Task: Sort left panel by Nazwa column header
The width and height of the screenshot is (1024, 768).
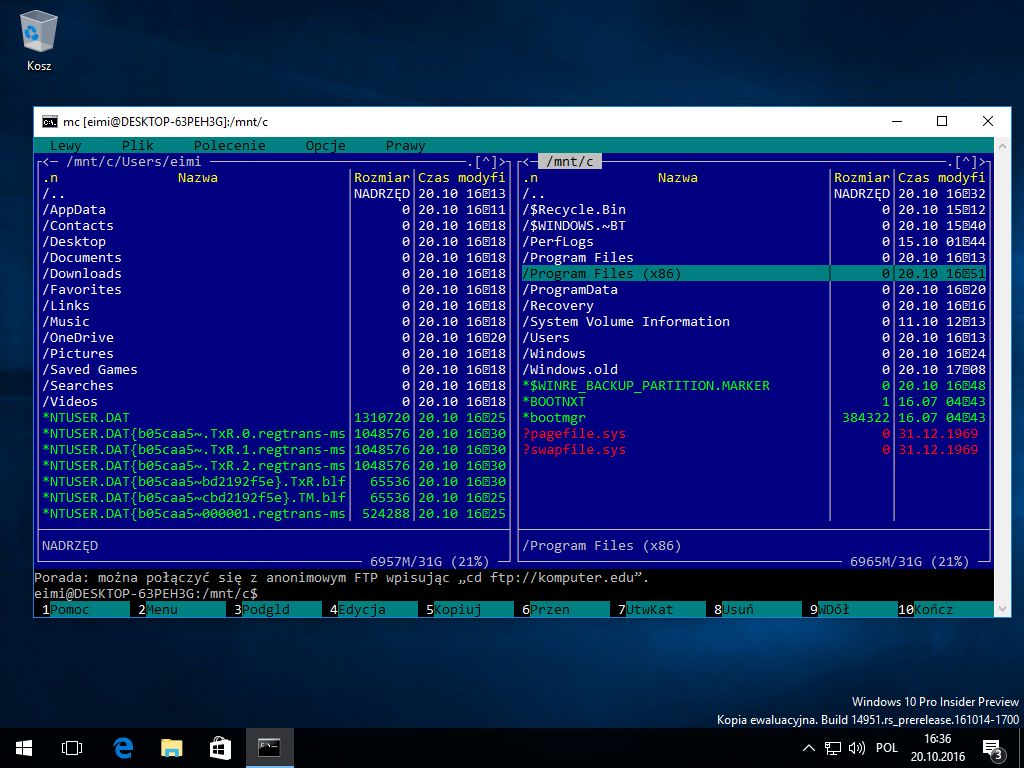Action: [197, 178]
